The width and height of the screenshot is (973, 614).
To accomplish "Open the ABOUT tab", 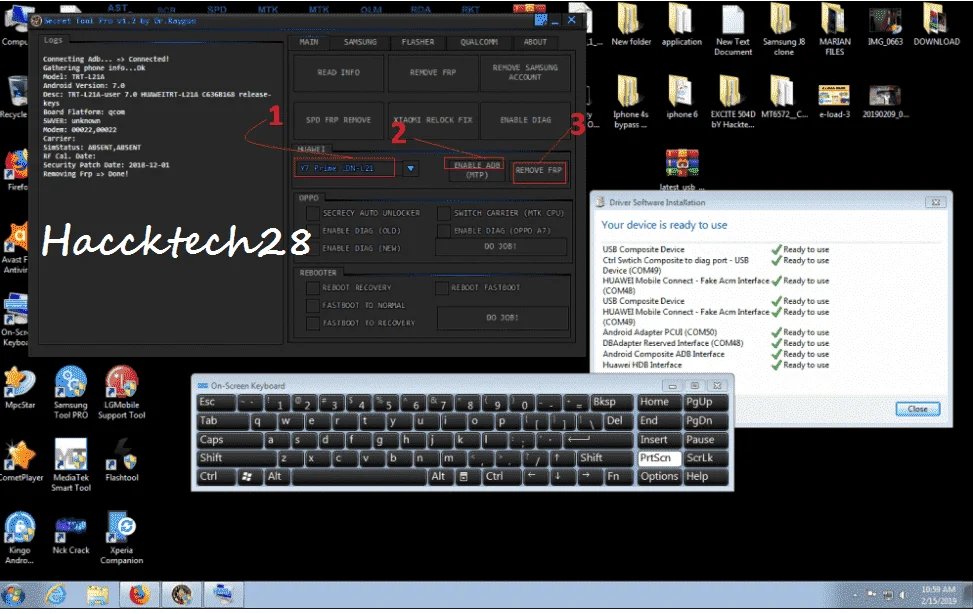I will [535, 42].
